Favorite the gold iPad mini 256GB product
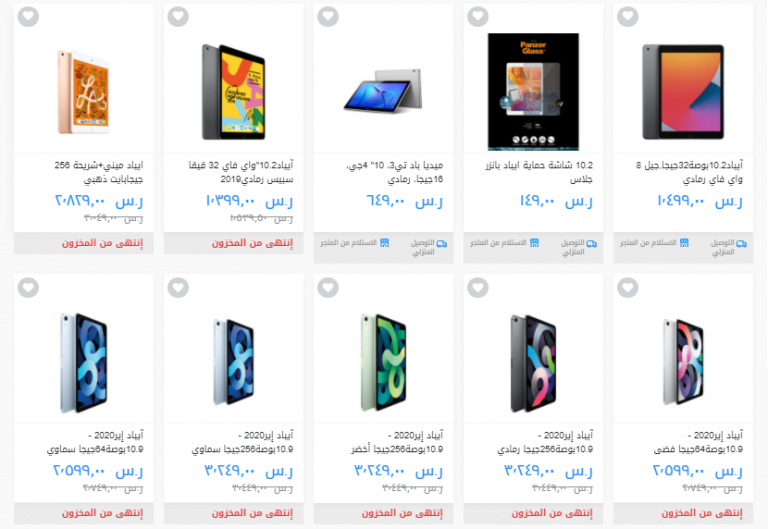 [28, 17]
